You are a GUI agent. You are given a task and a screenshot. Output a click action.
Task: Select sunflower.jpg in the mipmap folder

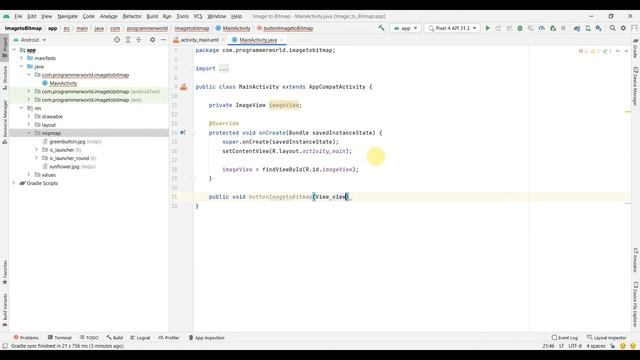pyautogui.click(x=64, y=166)
